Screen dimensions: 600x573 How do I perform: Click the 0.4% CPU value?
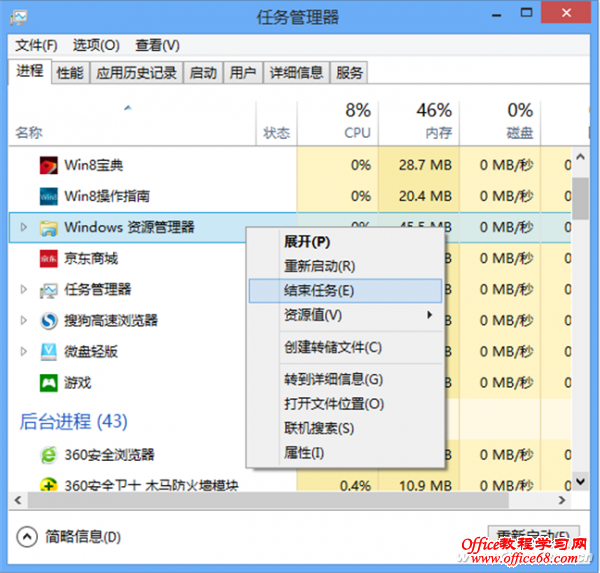pos(355,485)
